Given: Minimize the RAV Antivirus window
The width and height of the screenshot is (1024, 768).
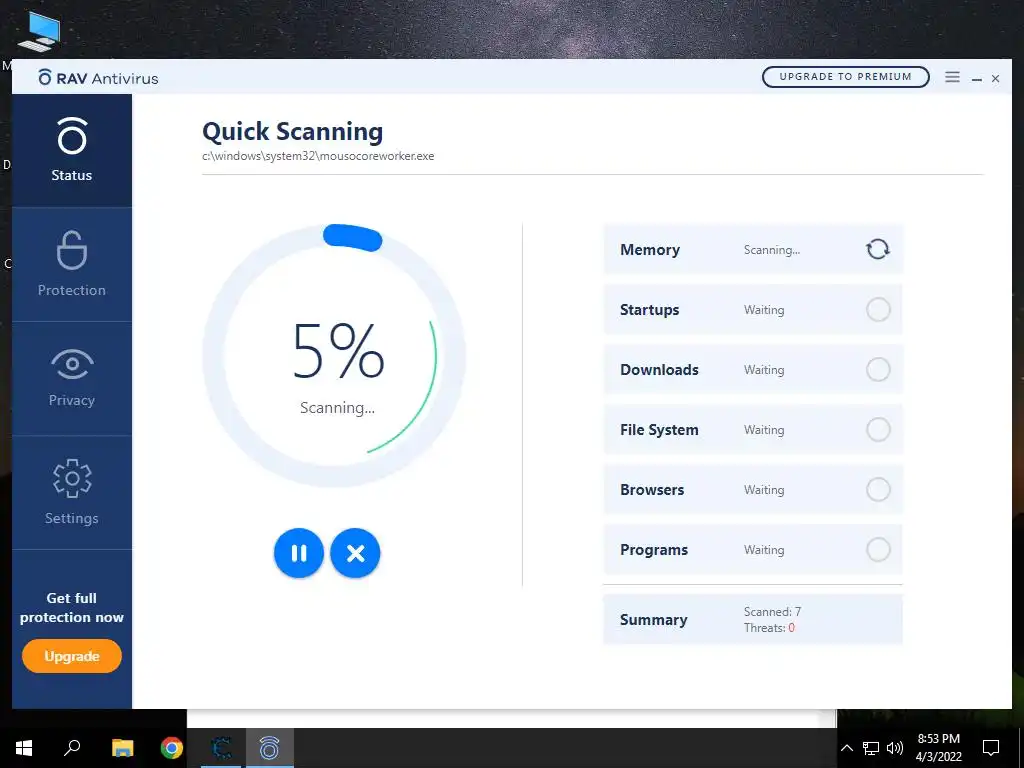Looking at the screenshot, I should click(x=977, y=78).
